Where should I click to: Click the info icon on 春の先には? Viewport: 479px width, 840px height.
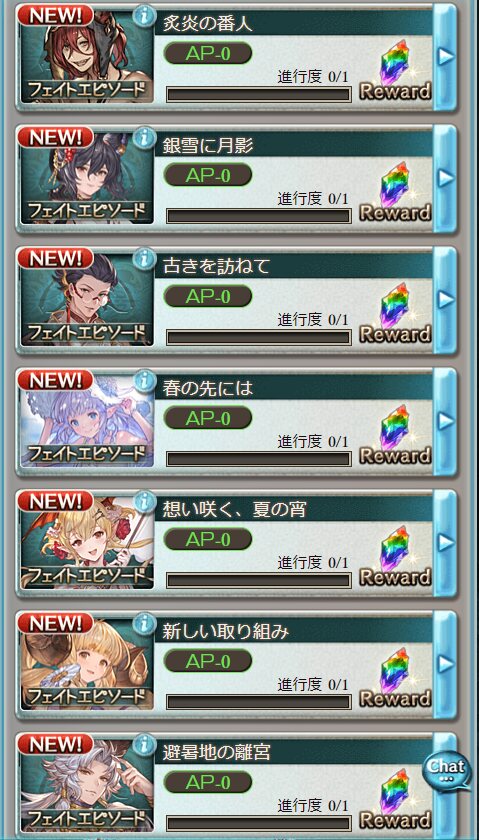point(141,381)
